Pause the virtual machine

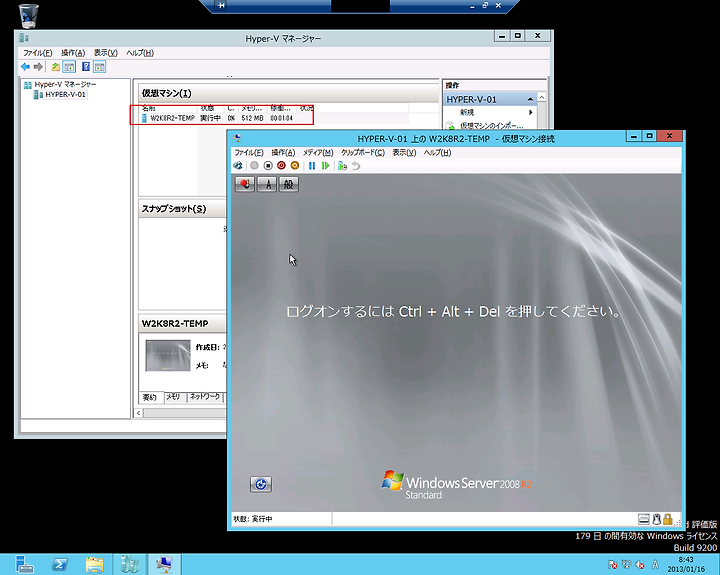[x=312, y=166]
